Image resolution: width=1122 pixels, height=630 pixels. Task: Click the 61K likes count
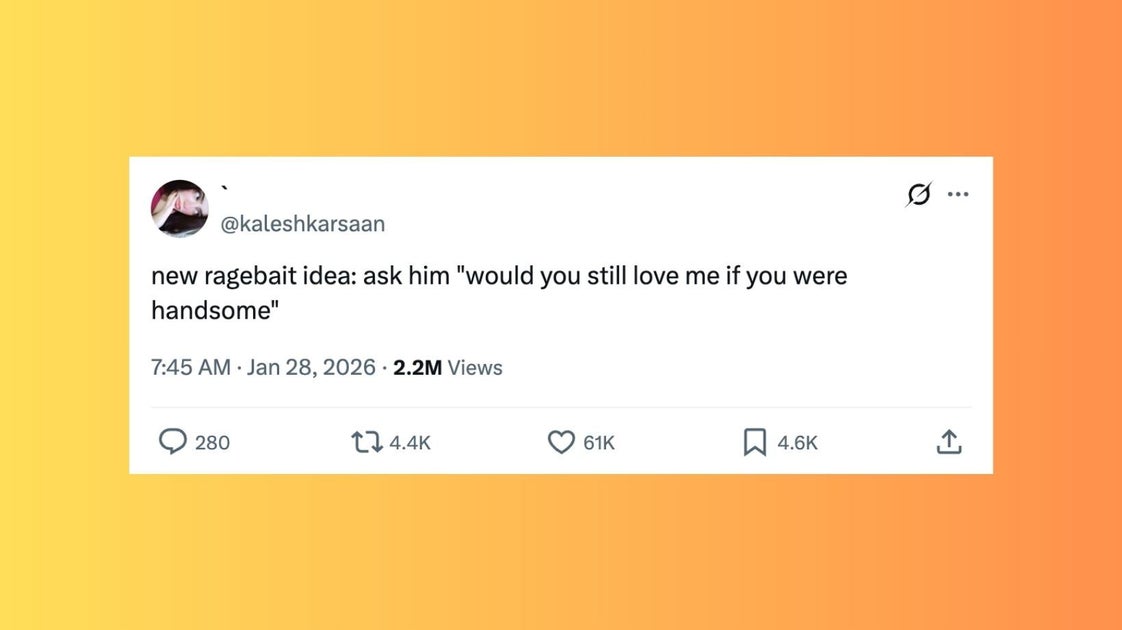[599, 442]
